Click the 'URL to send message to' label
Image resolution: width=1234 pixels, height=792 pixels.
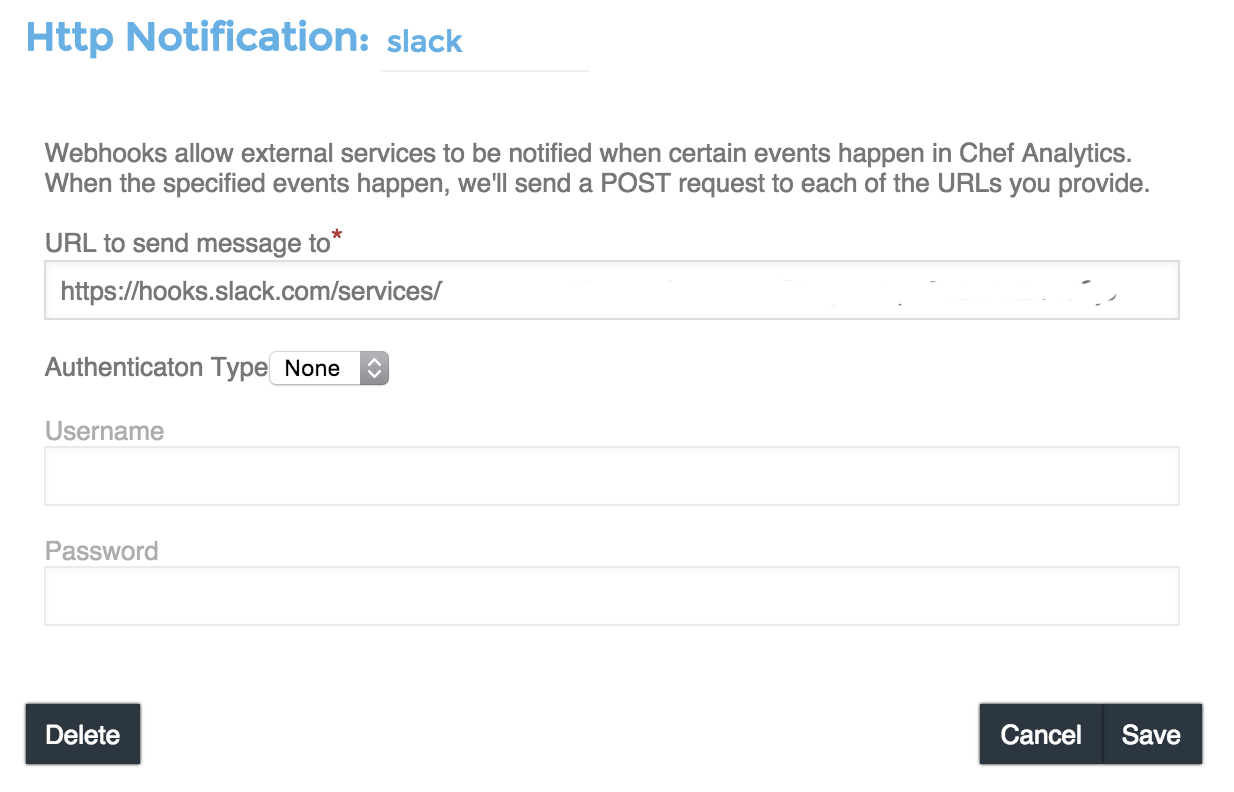(x=187, y=243)
